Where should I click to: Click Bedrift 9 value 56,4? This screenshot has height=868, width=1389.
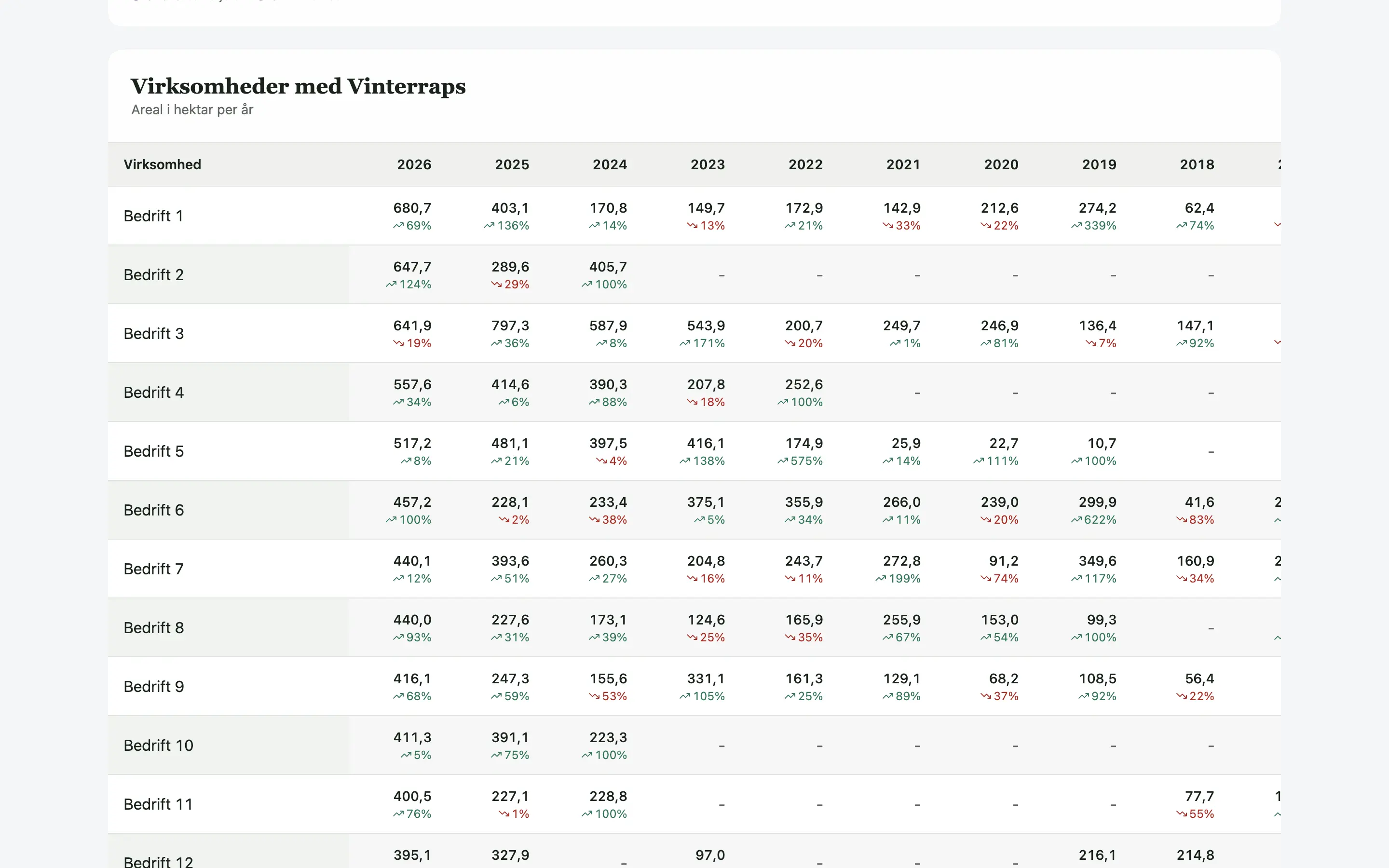tap(1199, 678)
